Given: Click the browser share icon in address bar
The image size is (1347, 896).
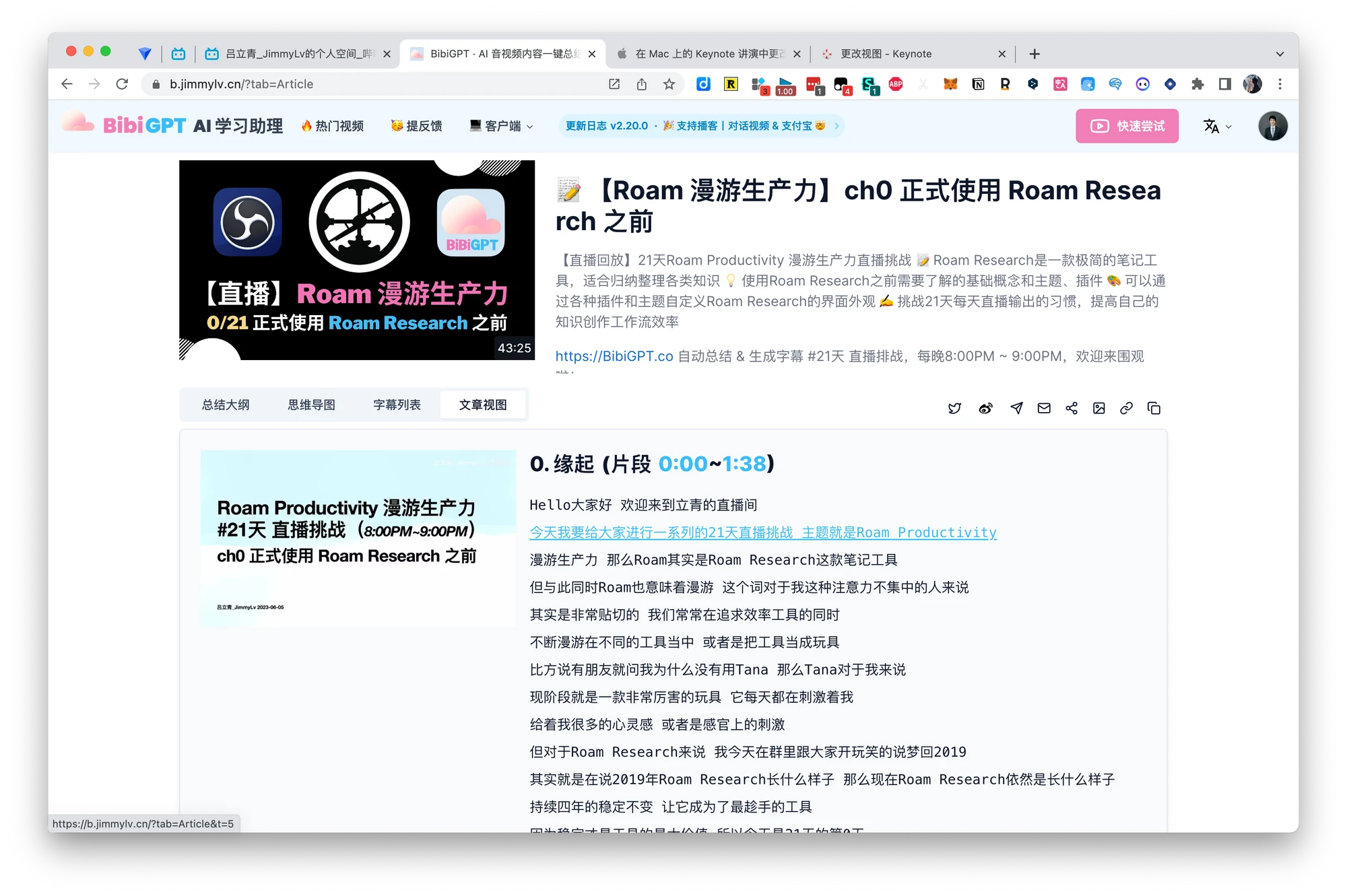Looking at the screenshot, I should [641, 84].
